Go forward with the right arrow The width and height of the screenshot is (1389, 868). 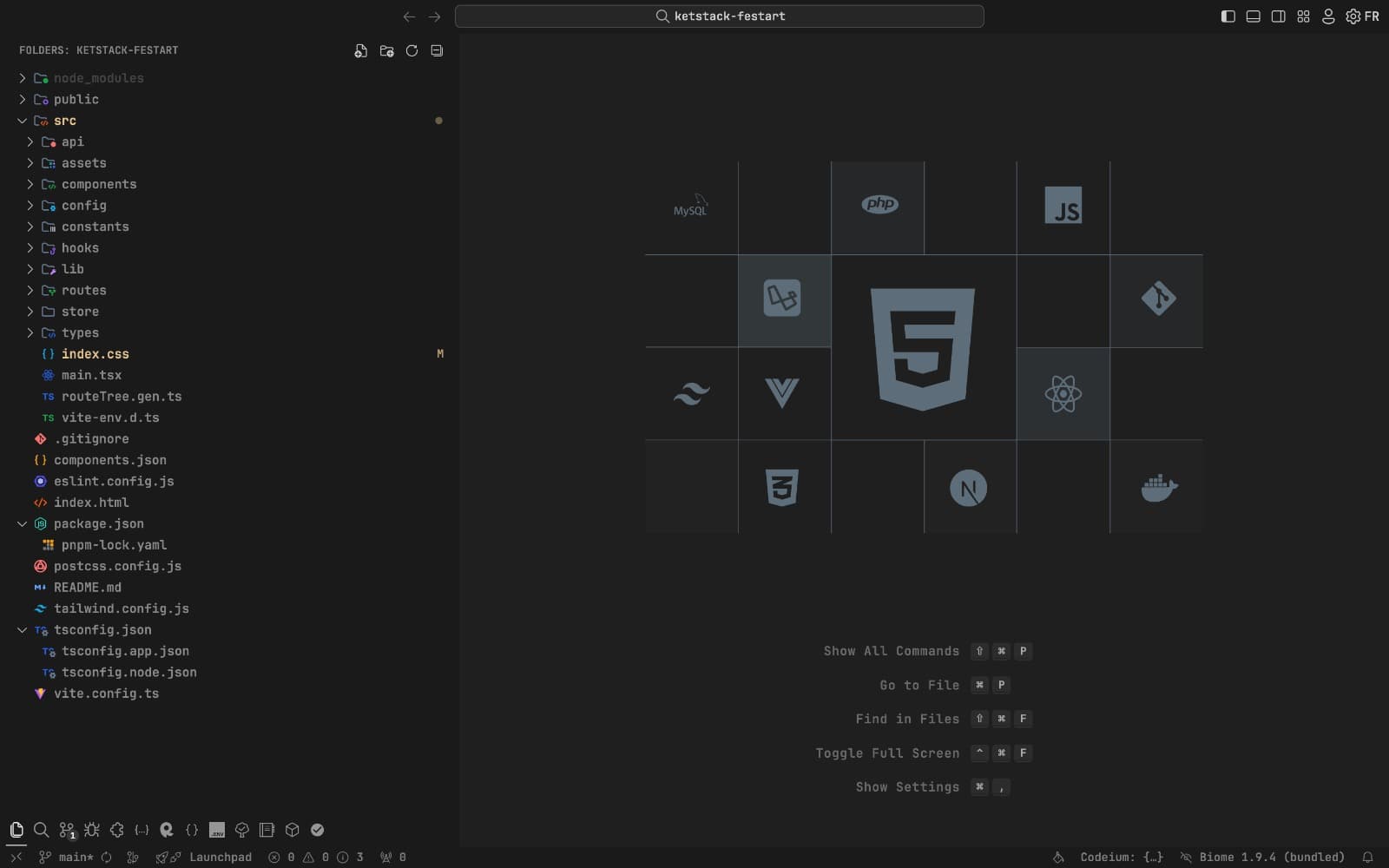434,16
